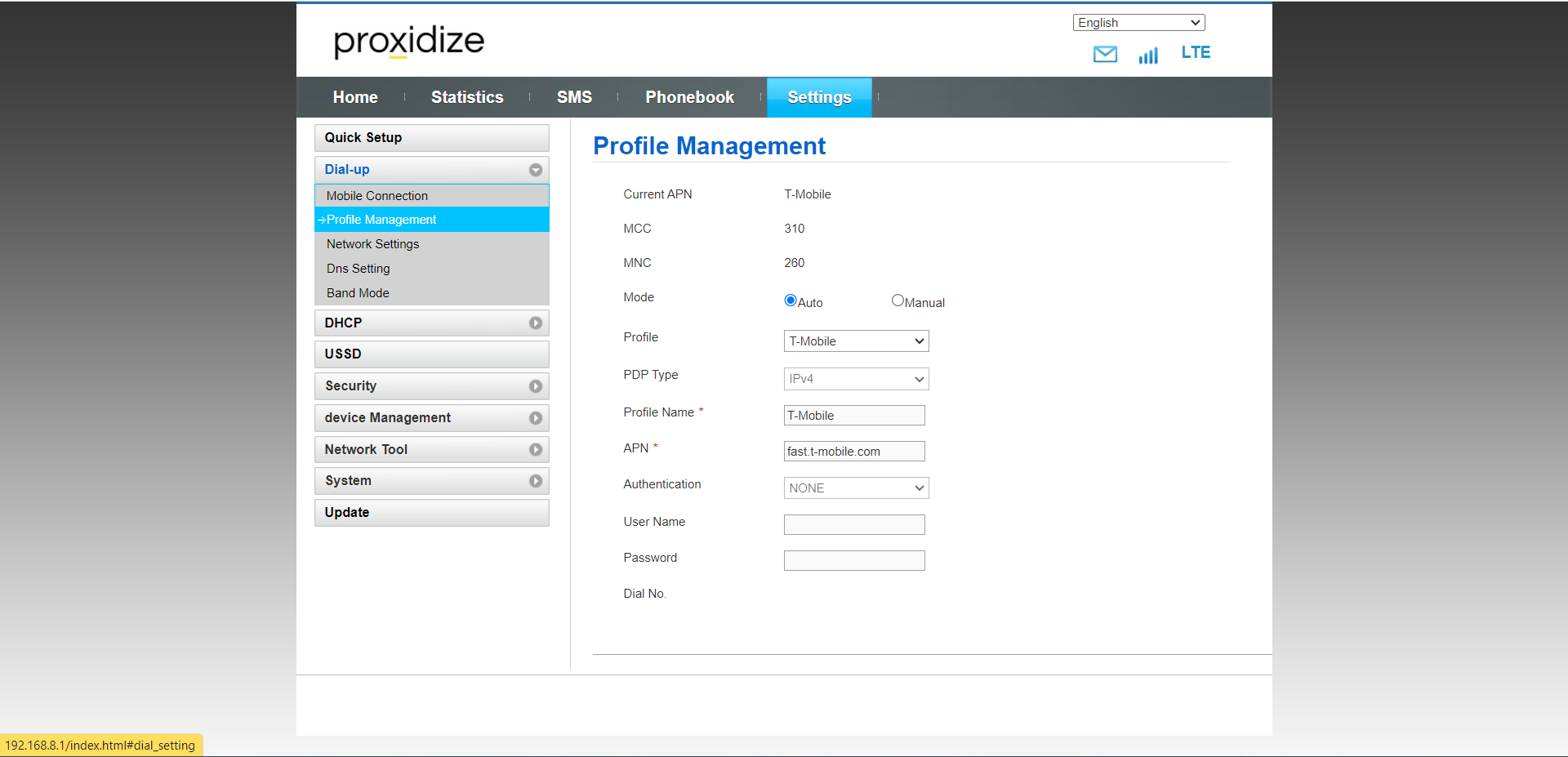Click the Current APN value T-Mobile
The width and height of the screenshot is (1568, 757).
click(x=808, y=194)
